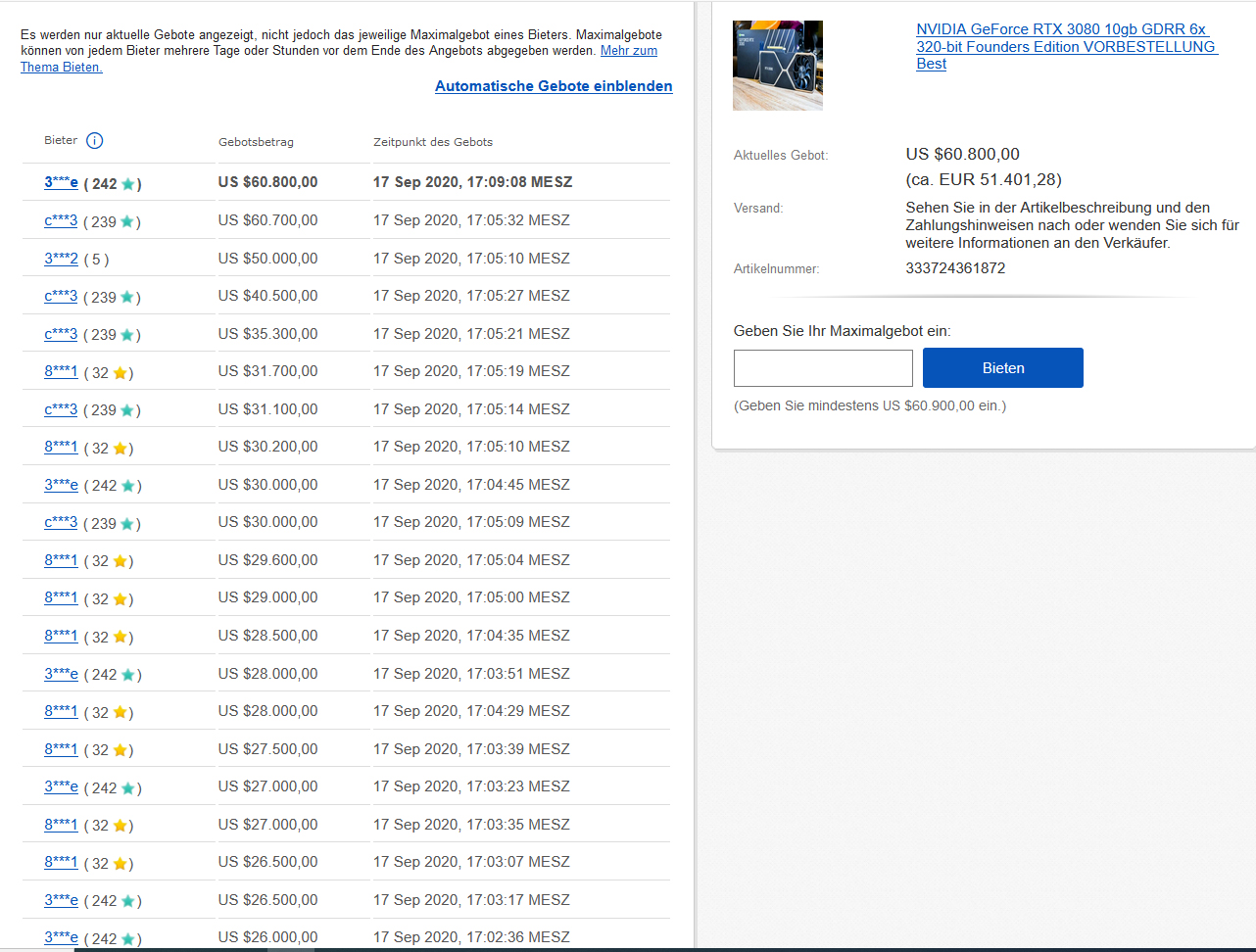Click the yellow star in the 17:03:07 bid row
The image size is (1256, 952).
(x=120, y=863)
